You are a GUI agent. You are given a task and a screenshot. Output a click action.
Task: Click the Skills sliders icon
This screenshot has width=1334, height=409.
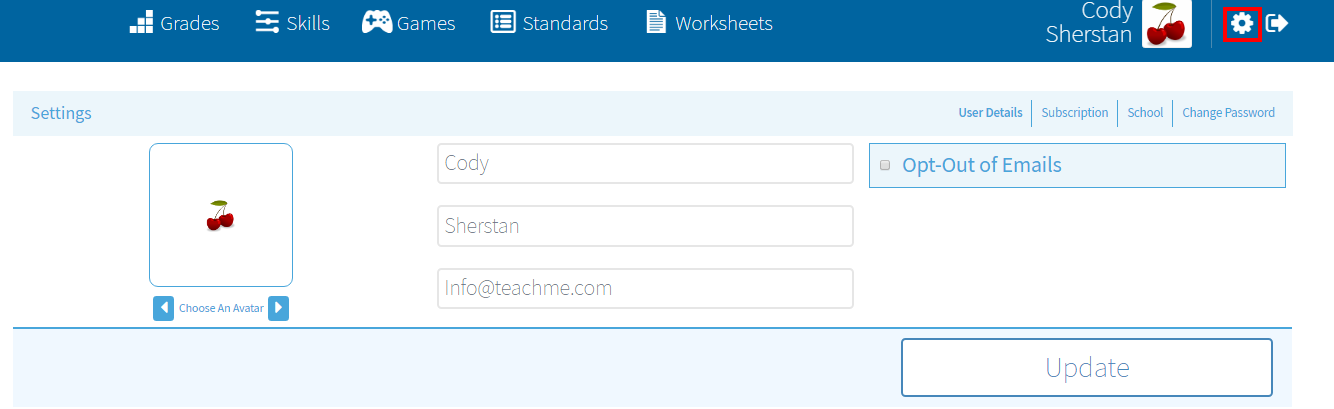point(267,22)
